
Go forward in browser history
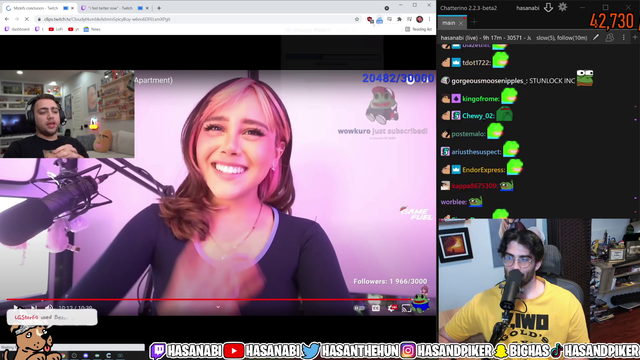(17, 19)
